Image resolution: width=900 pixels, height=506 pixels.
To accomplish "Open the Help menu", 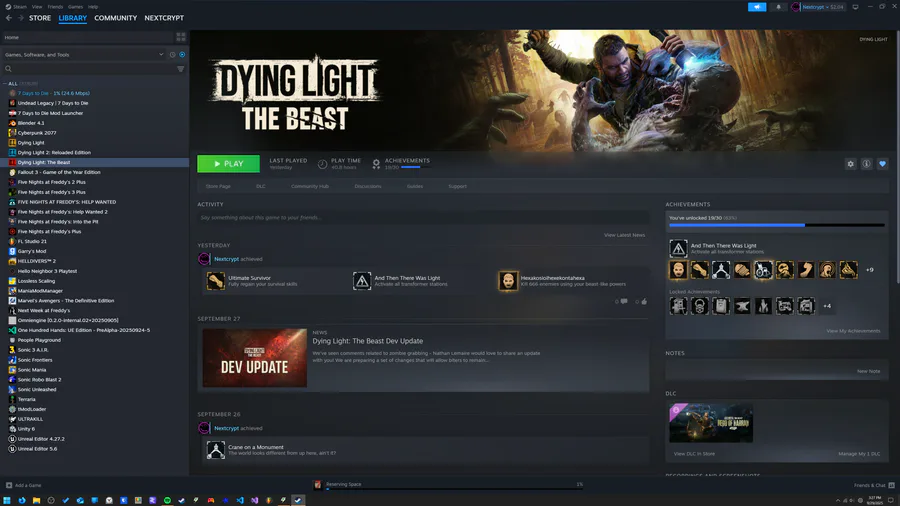I will tap(93, 7).
